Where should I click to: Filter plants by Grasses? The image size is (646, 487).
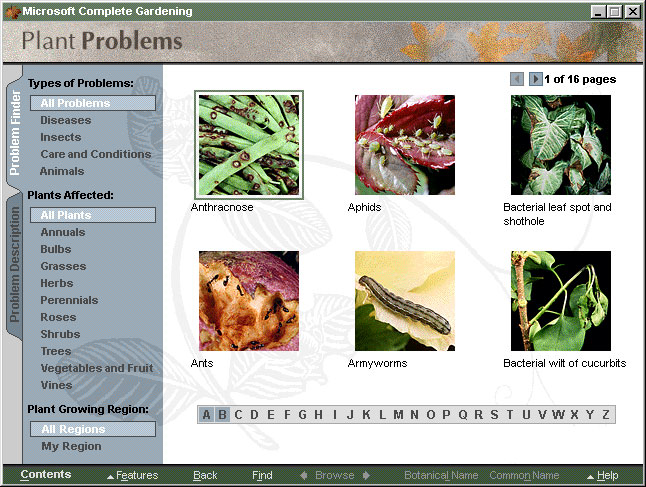click(63, 266)
